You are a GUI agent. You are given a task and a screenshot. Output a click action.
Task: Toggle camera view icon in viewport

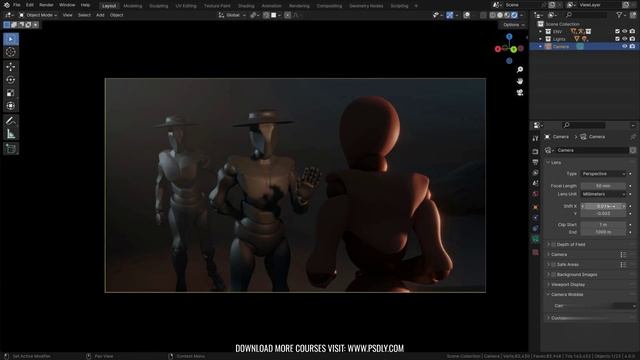coord(520,93)
